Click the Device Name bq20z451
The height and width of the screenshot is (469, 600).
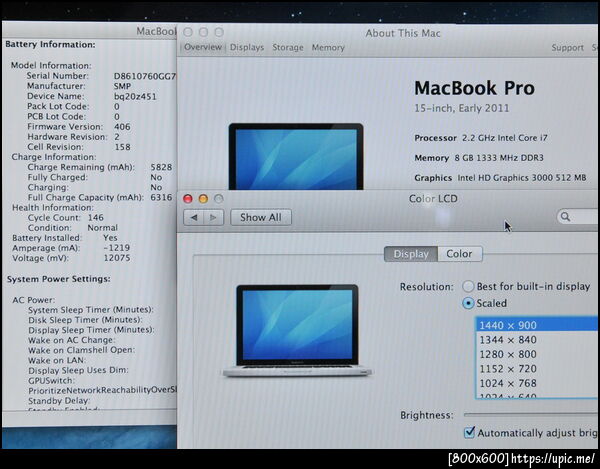(135, 96)
